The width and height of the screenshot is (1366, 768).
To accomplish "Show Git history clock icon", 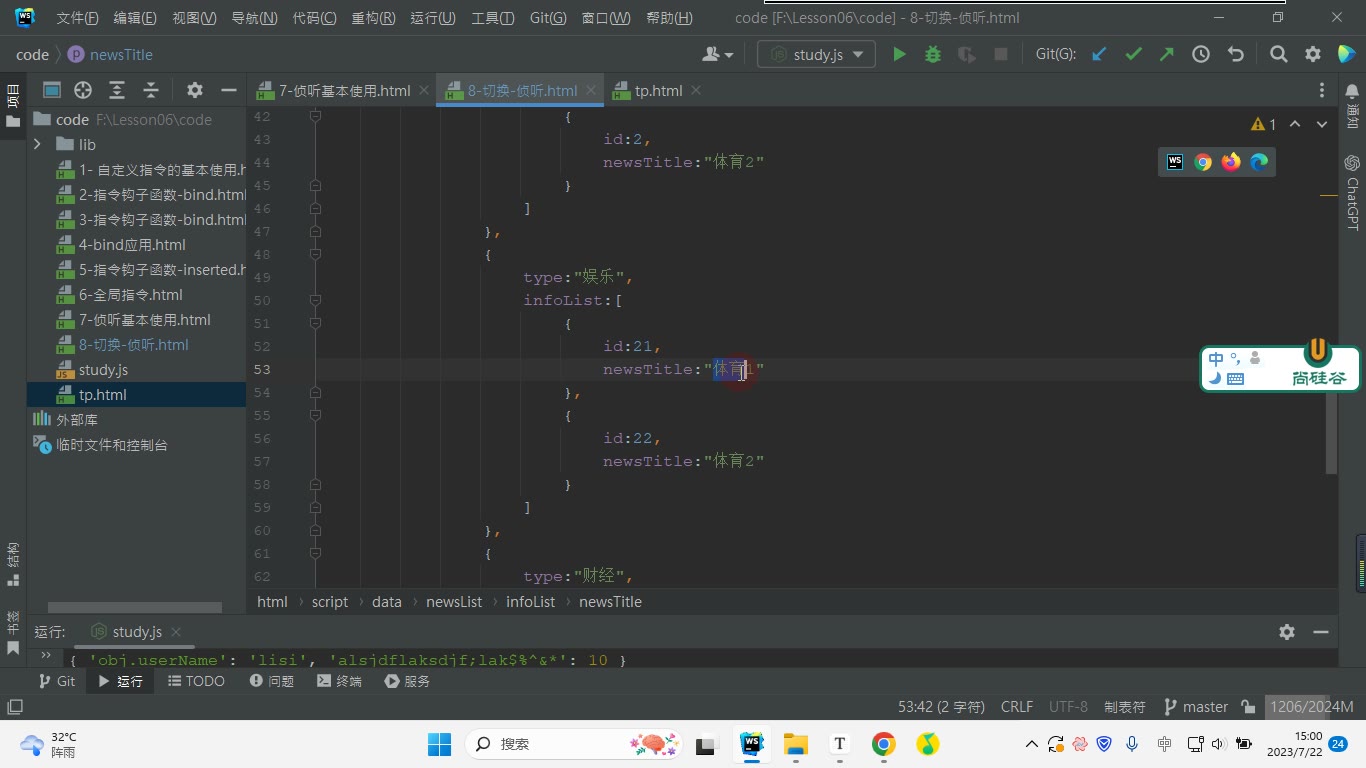I will coord(1201,54).
